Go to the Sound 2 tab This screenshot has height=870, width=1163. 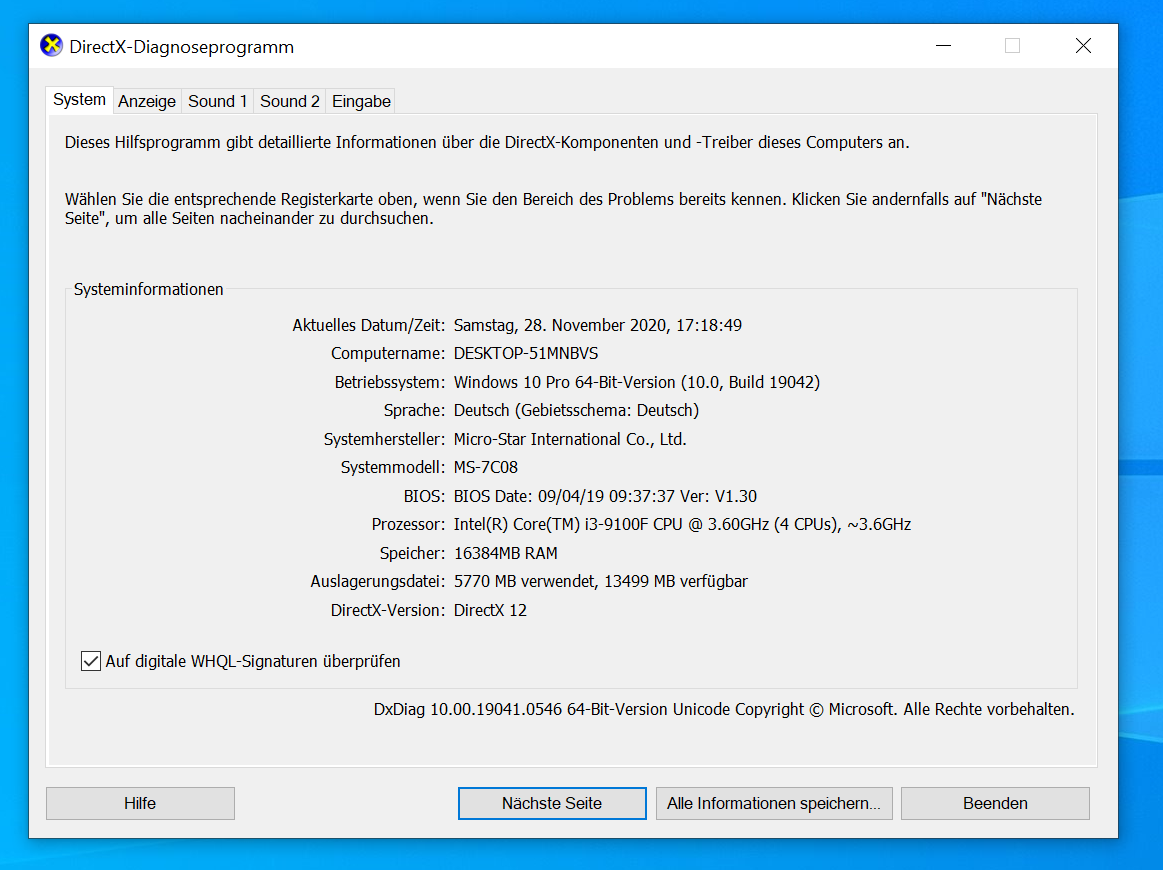click(x=289, y=102)
